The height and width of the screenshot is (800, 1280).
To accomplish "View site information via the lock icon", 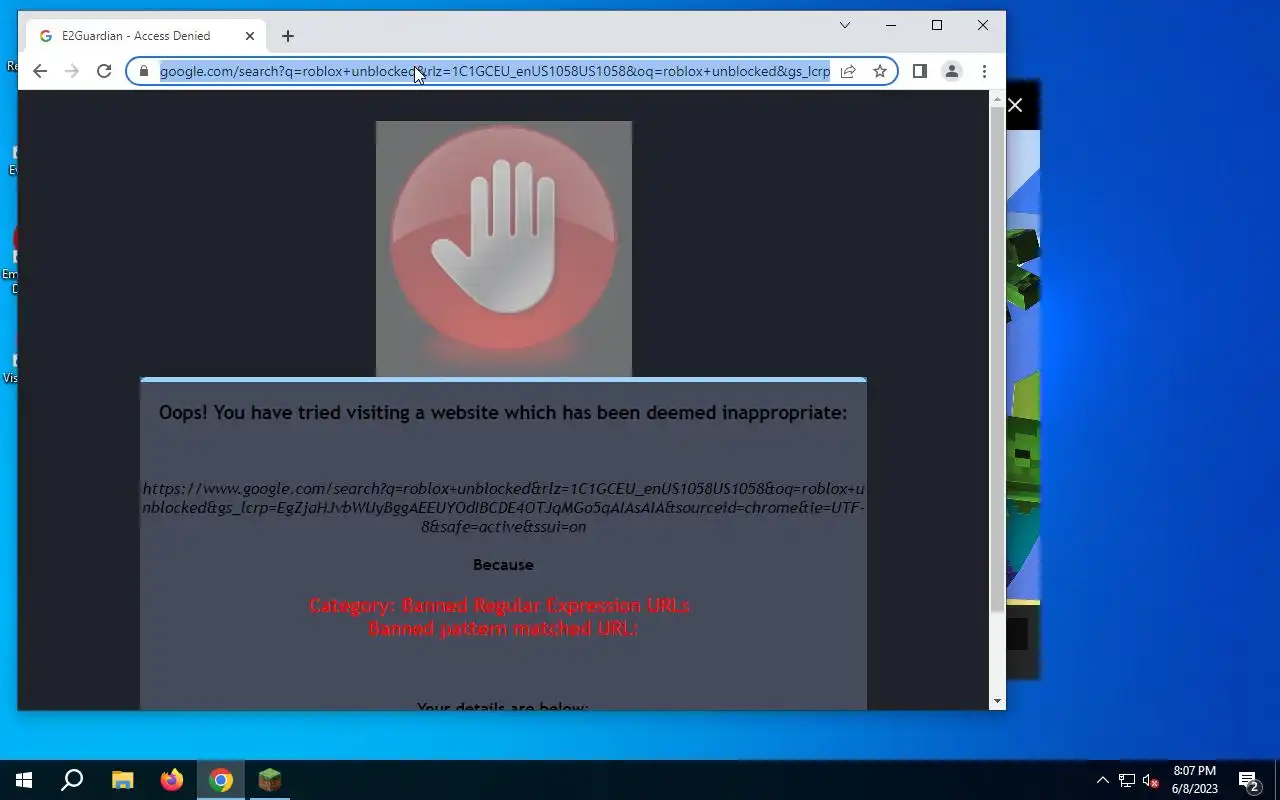I will coord(143,71).
